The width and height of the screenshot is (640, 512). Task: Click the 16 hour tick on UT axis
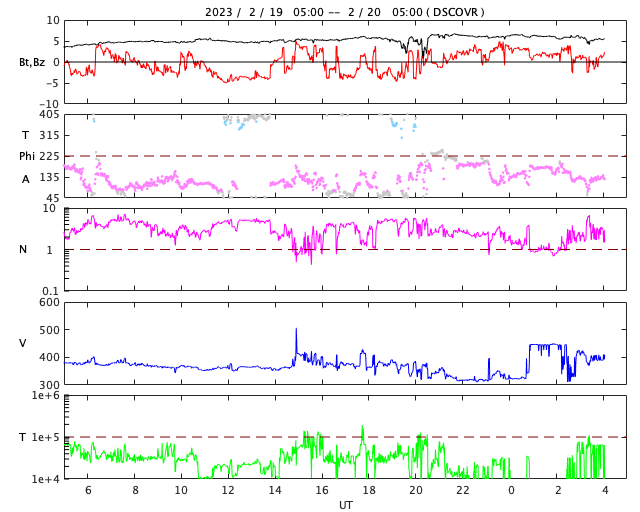click(x=322, y=490)
